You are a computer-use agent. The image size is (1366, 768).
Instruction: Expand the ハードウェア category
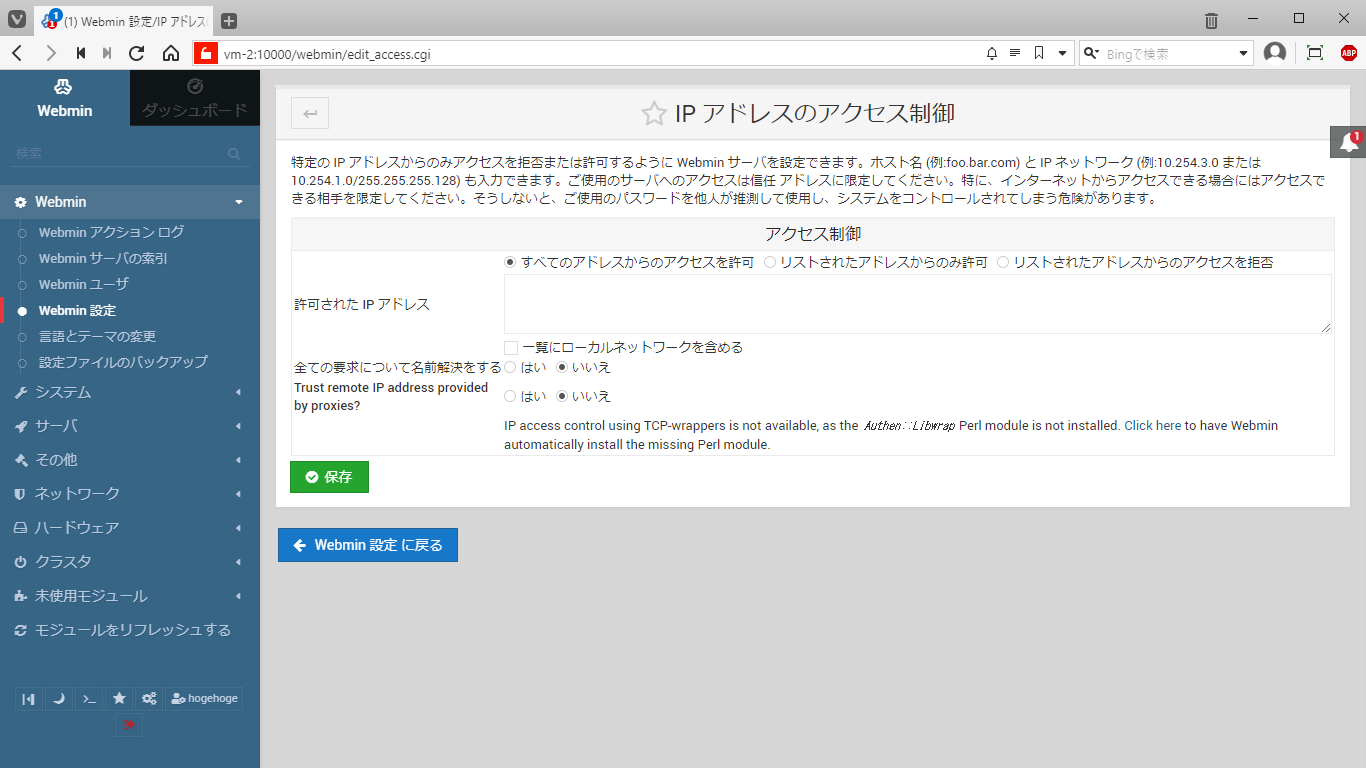click(130, 528)
